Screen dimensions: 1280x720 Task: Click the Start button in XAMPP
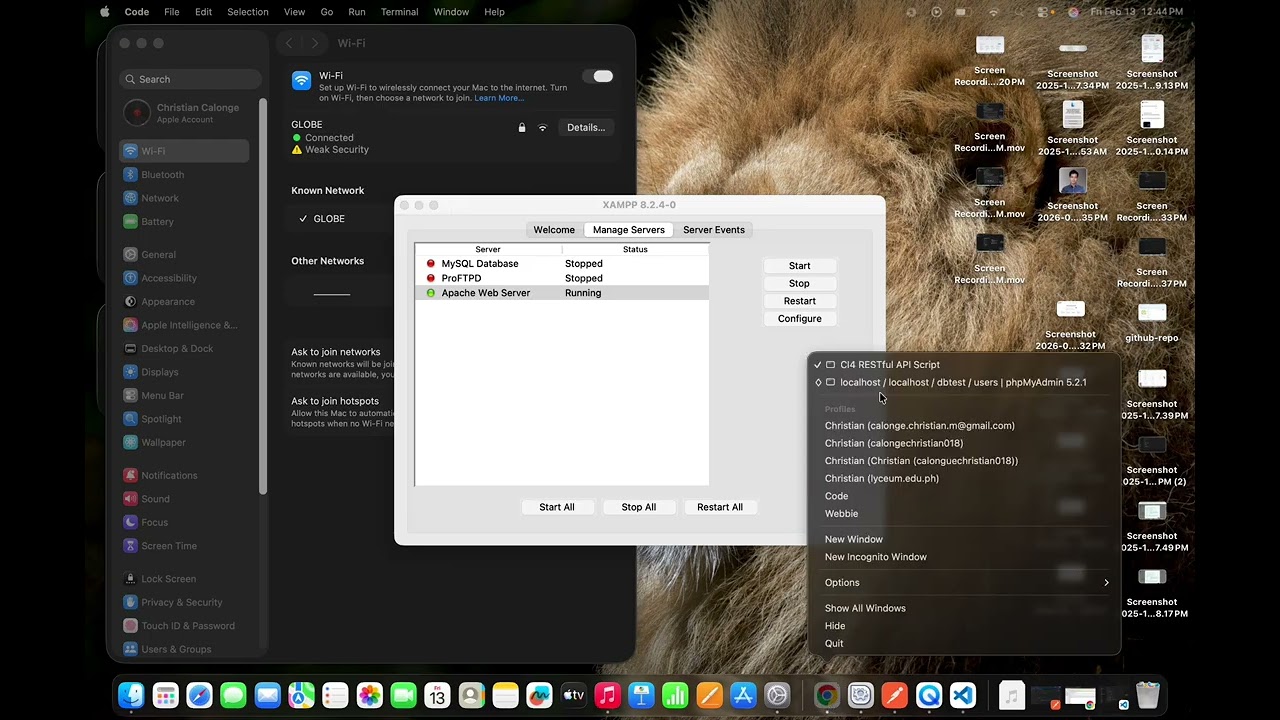pyautogui.click(x=799, y=266)
